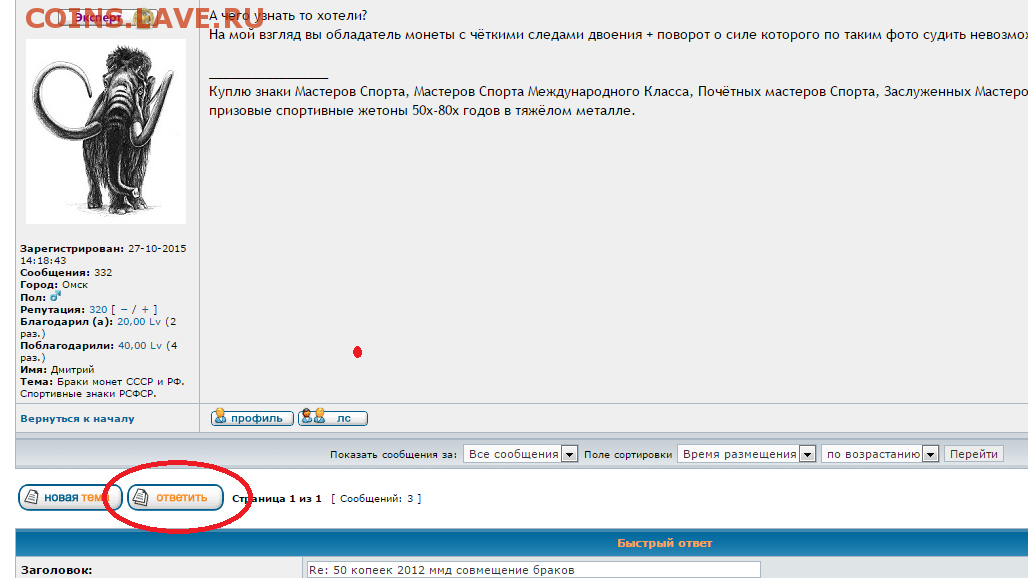The width and height of the screenshot is (1028, 578).
Task: Focus the Заголовок subject input field
Action: (534, 569)
